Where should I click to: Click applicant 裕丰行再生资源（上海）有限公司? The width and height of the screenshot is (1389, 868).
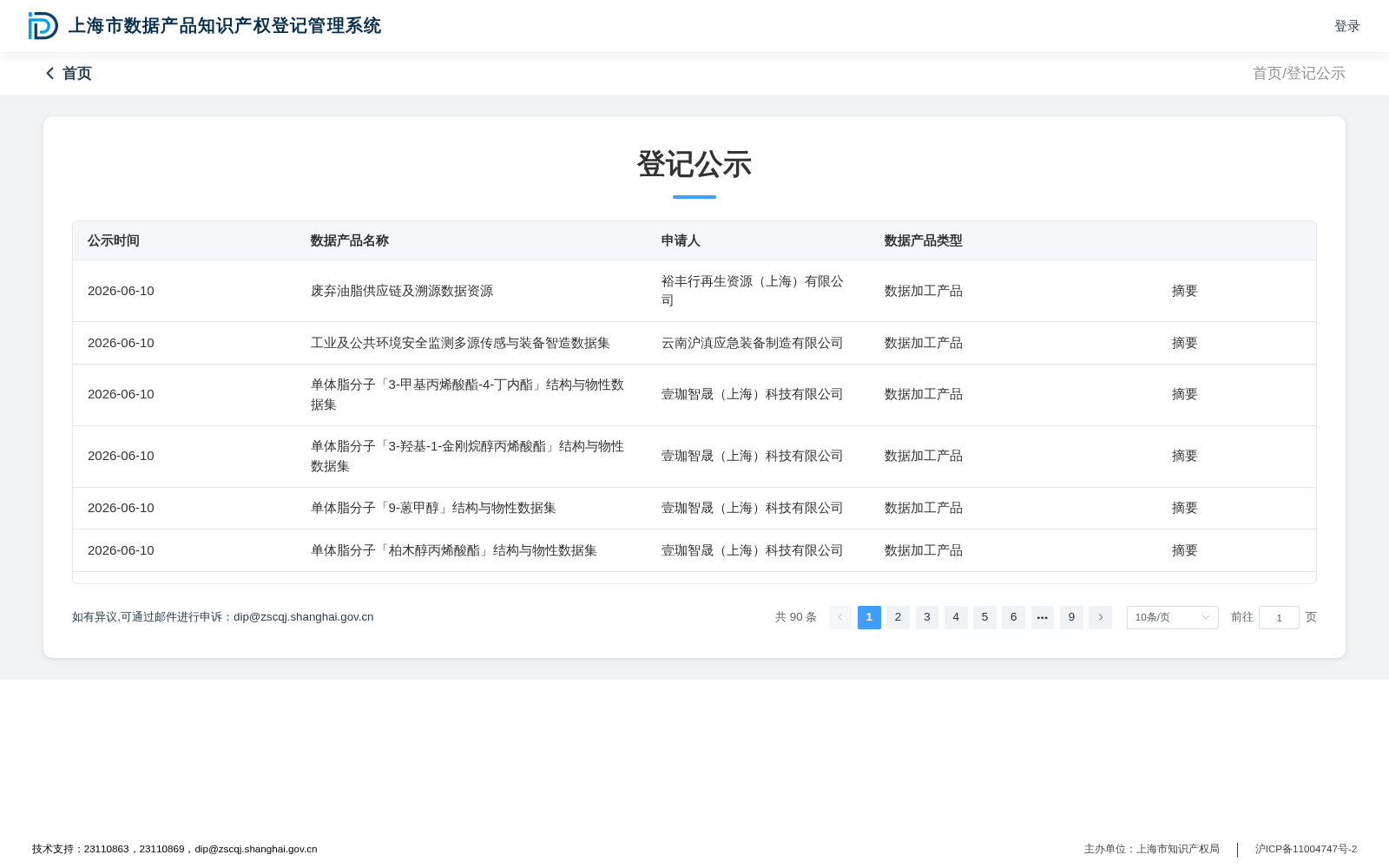pyautogui.click(x=753, y=291)
